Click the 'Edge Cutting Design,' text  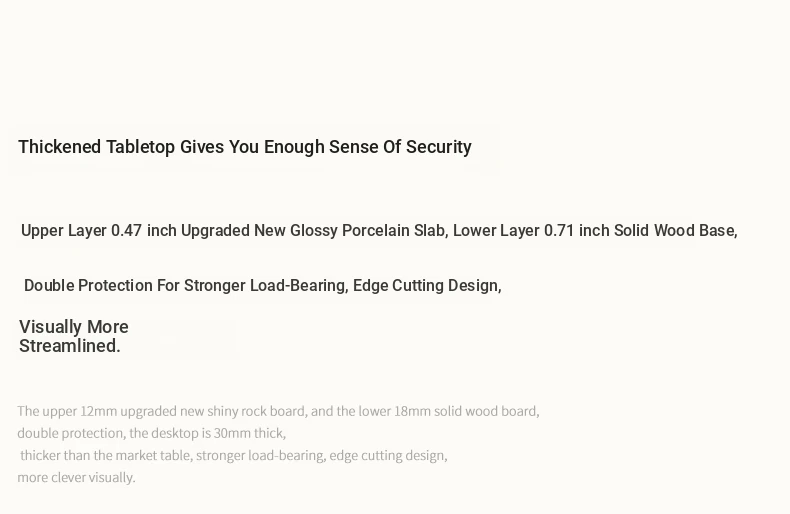(x=427, y=286)
